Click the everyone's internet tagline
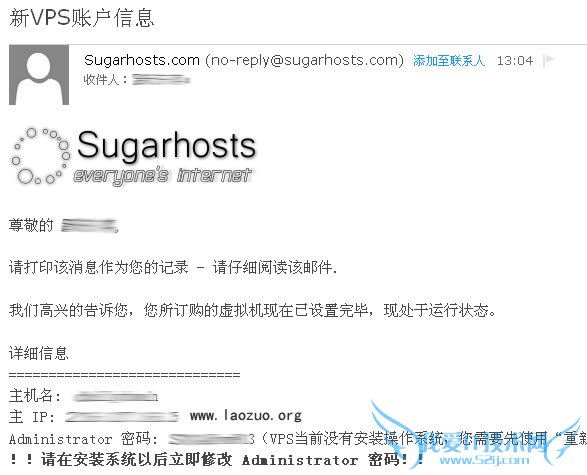Screen dimensions: 587x475 pos(162,176)
